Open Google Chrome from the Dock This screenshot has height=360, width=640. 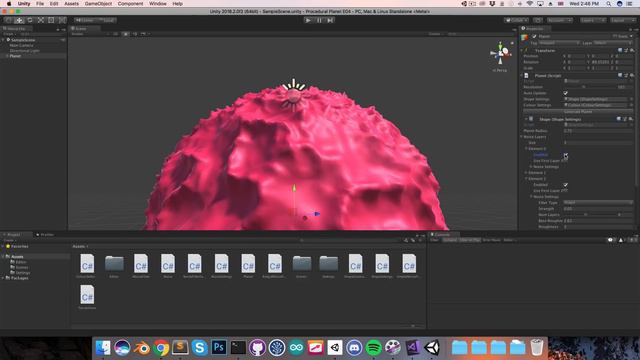click(x=161, y=348)
